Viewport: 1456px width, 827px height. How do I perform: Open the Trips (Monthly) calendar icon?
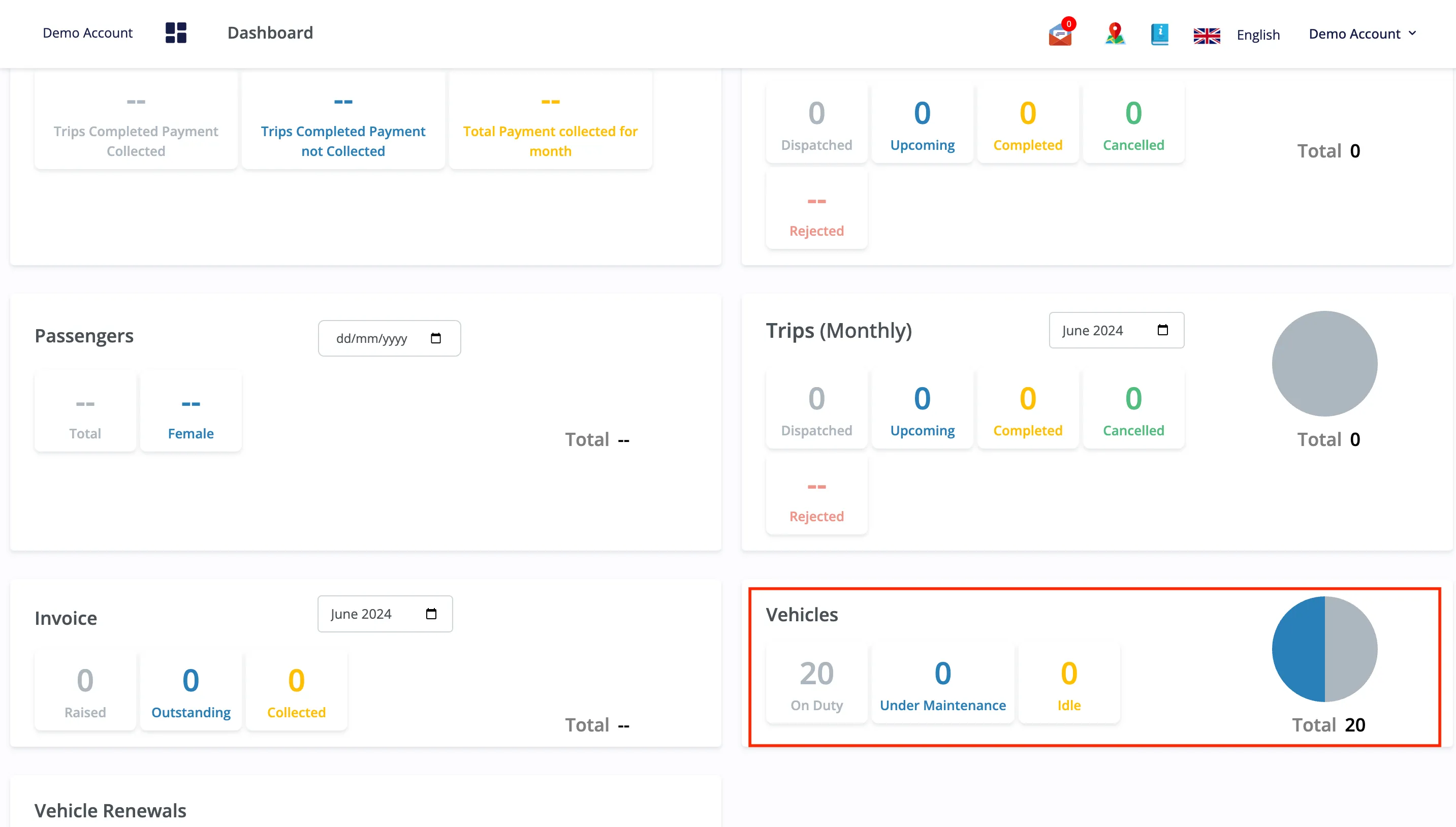tap(1162, 330)
